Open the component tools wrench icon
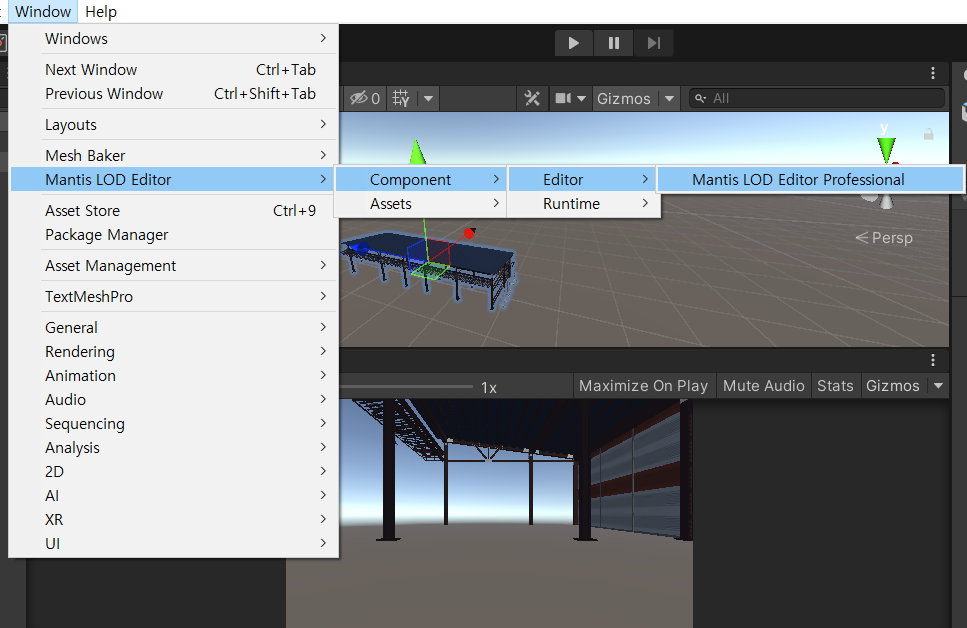Screen dimensions: 967x628 click(532, 98)
